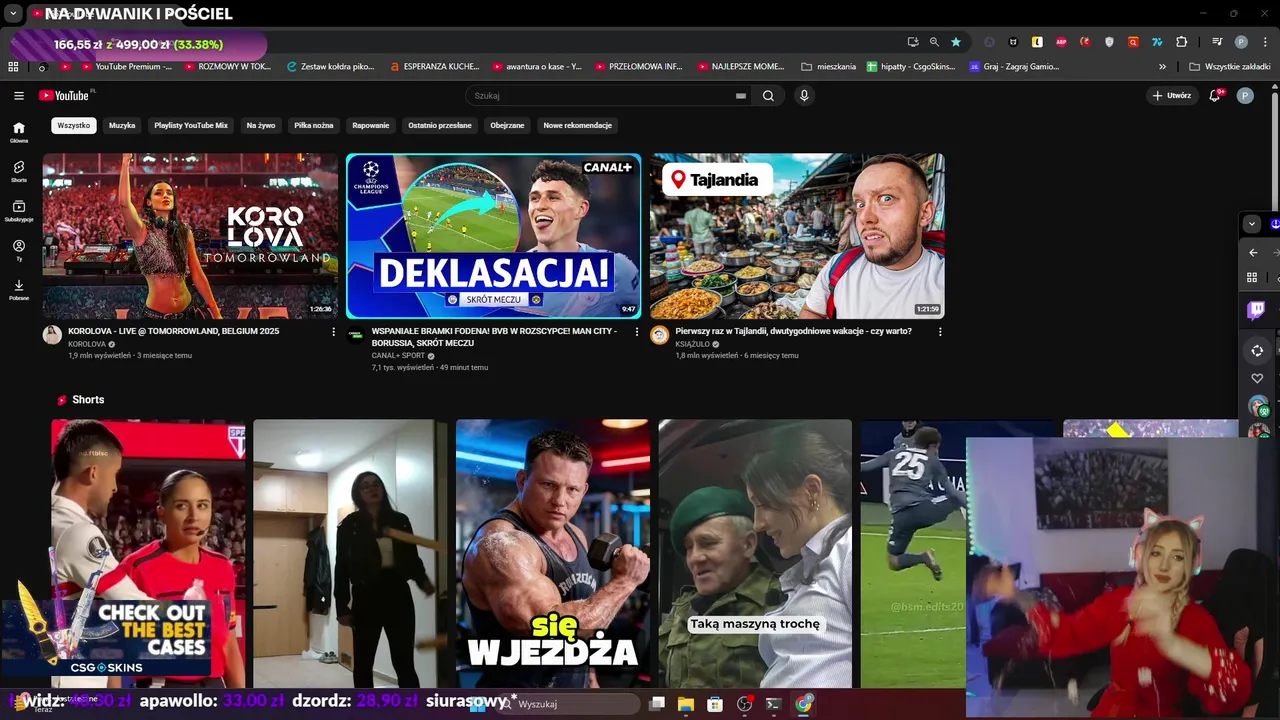
Task: Open options menu for Korolova video
Action: coord(334,332)
